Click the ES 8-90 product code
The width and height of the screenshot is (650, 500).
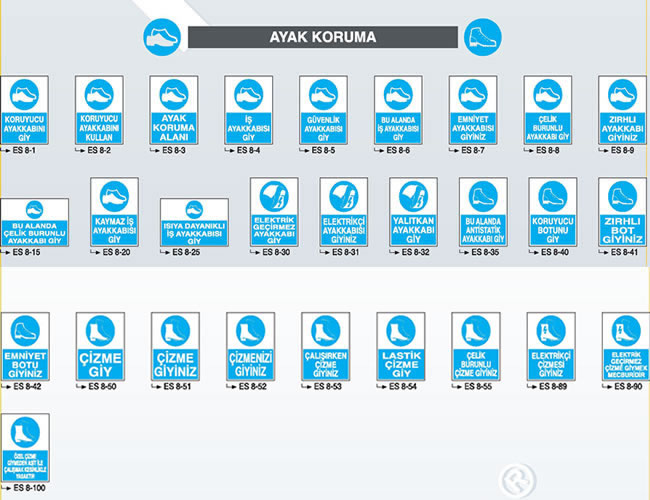[628, 386]
